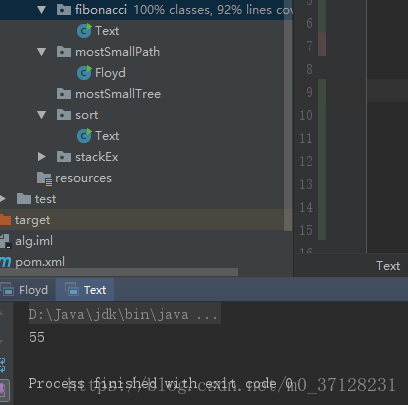Click the Process finished exit code message

161,383
